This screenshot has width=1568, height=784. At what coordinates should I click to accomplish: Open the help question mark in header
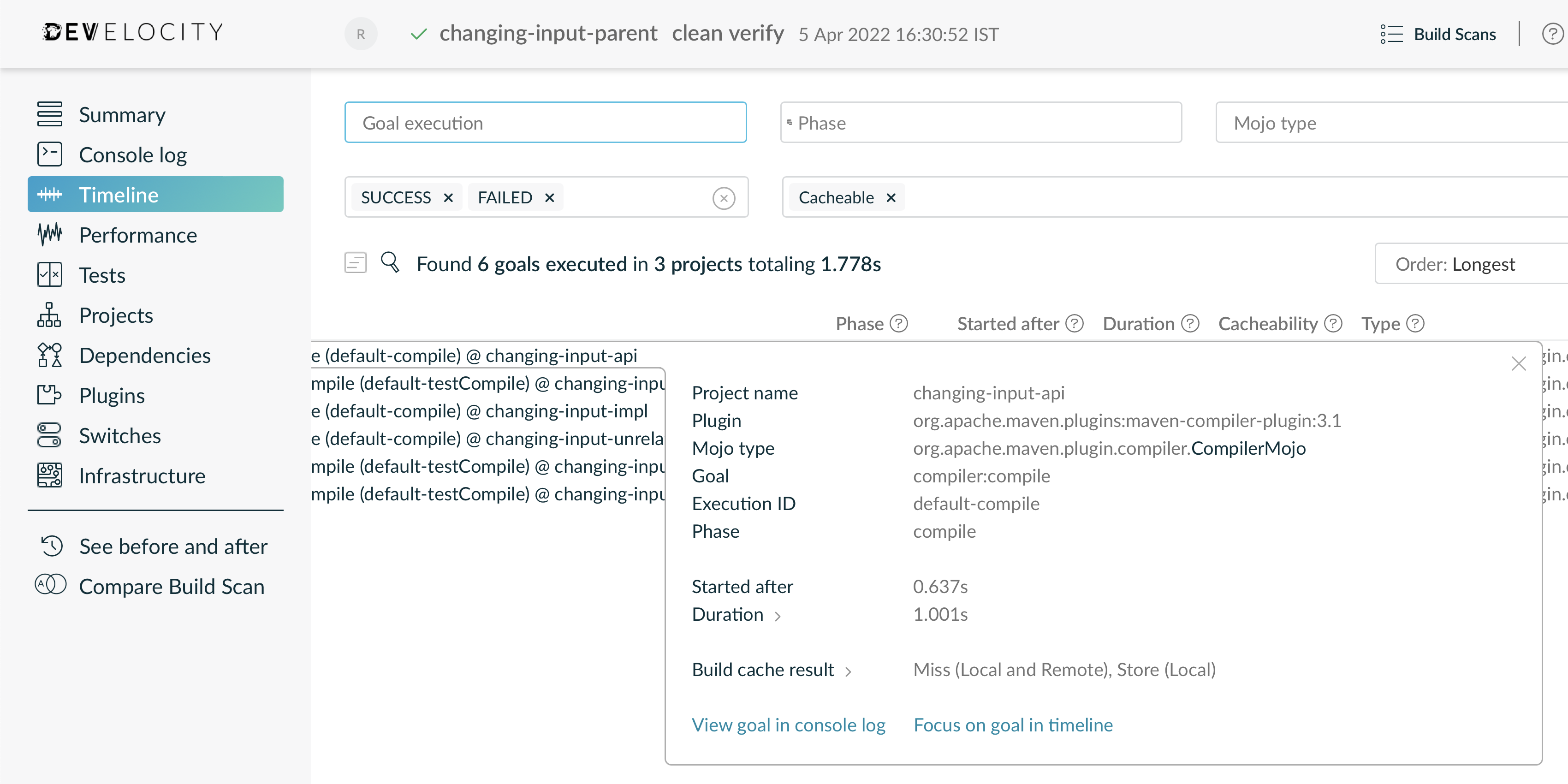click(x=1551, y=34)
